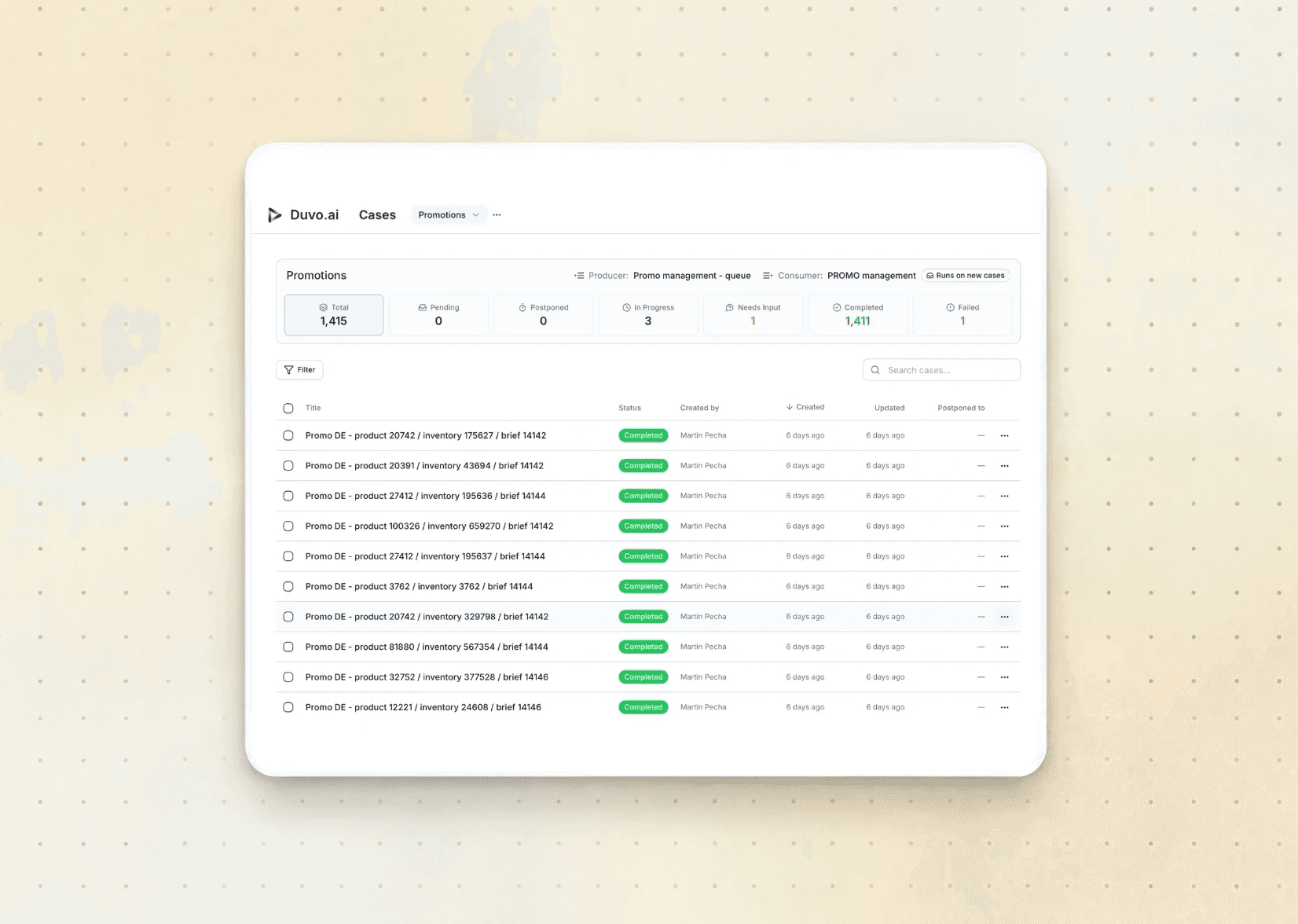1298x924 pixels.
Task: Open row actions for product 32752
Action: click(1004, 677)
